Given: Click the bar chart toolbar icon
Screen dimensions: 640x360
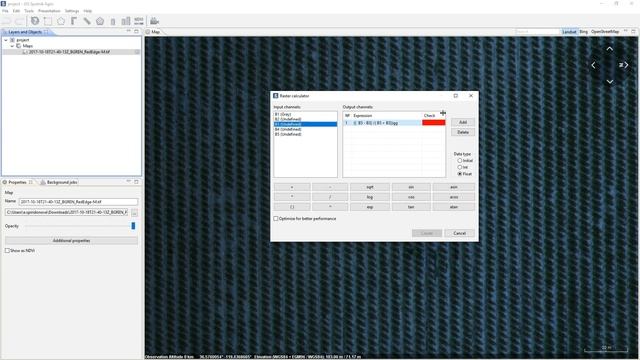Looking at the screenshot, I should click(x=126, y=21).
